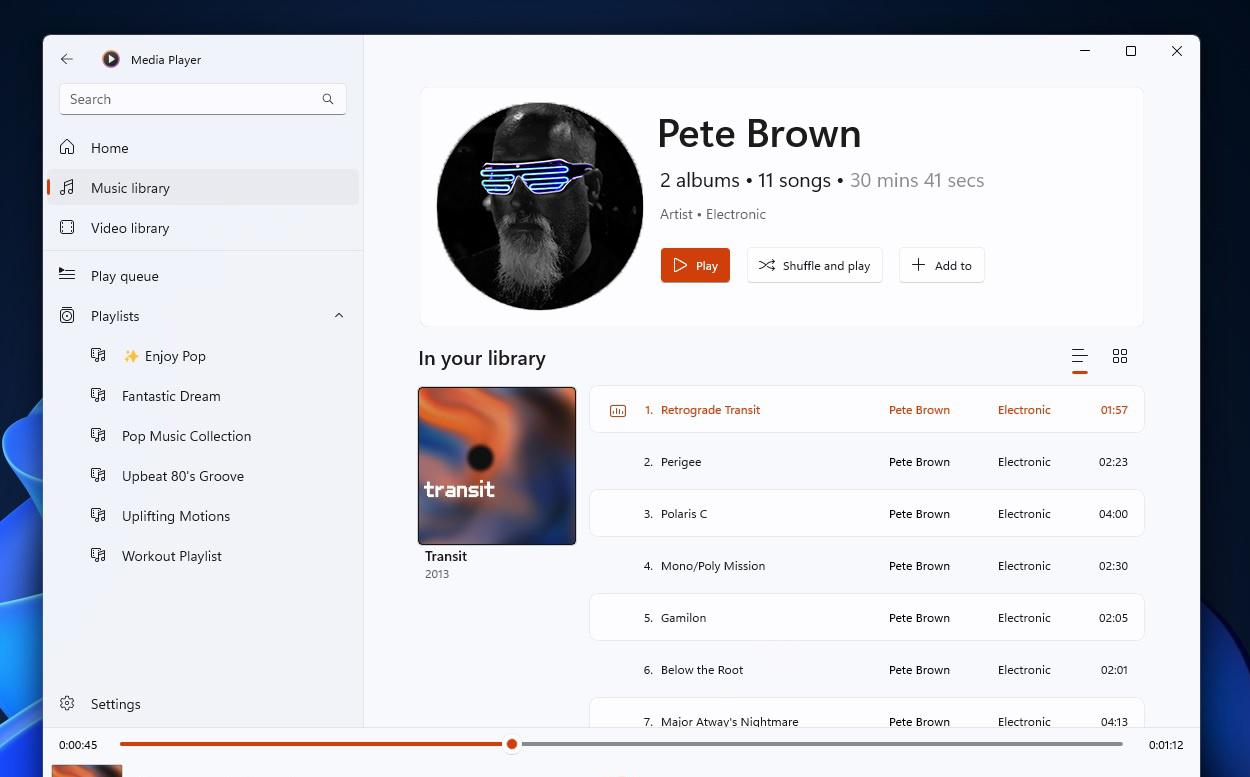Select the Major Atway's Nightmare track

pyautogui.click(x=867, y=713)
